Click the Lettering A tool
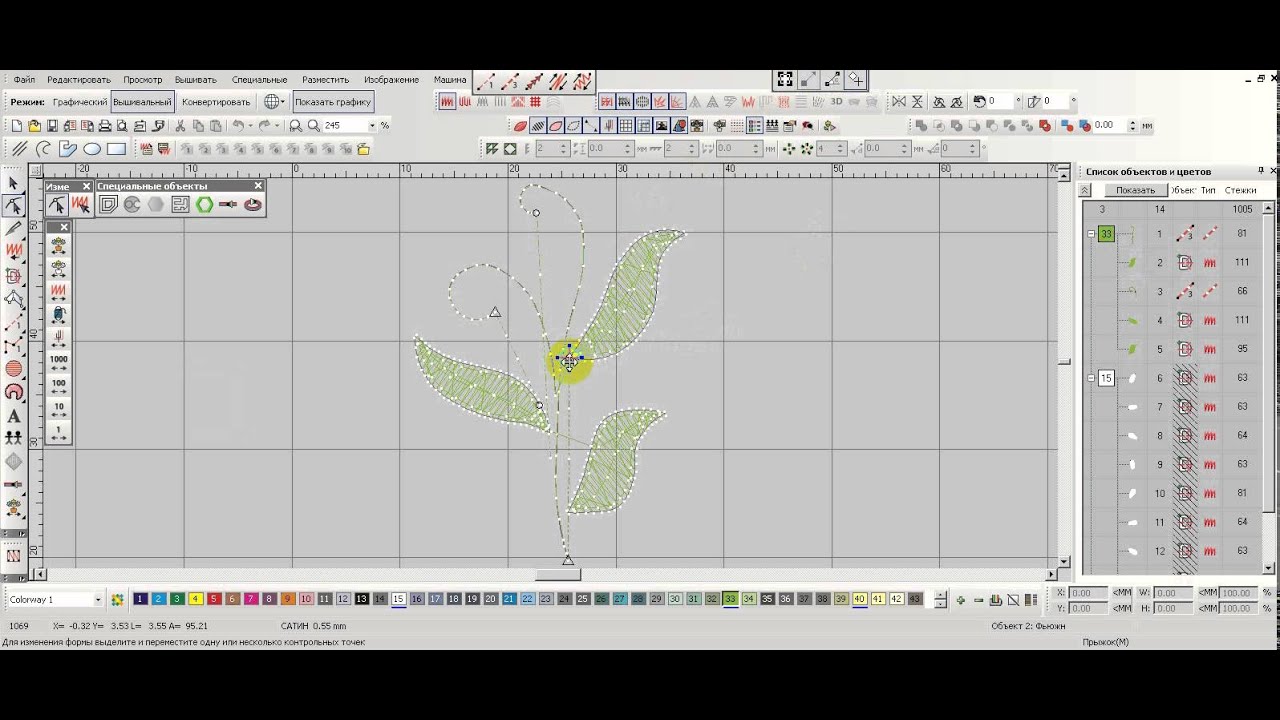 (x=13, y=416)
